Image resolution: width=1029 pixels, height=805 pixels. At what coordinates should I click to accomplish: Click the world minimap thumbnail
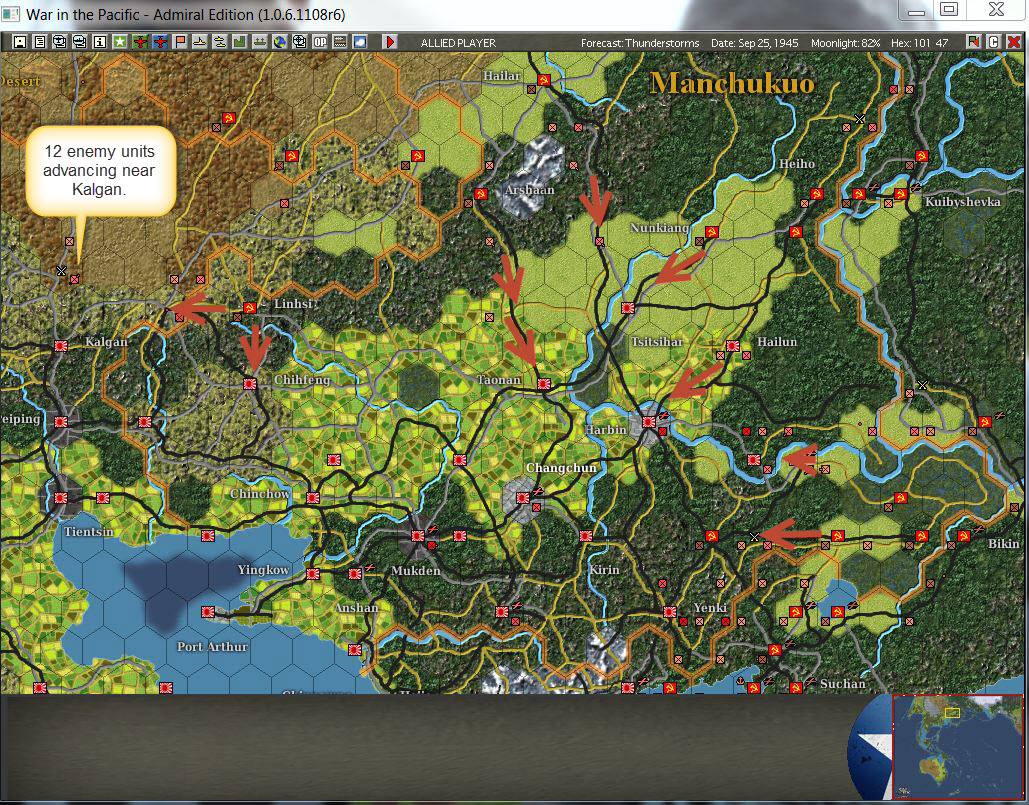[957, 747]
